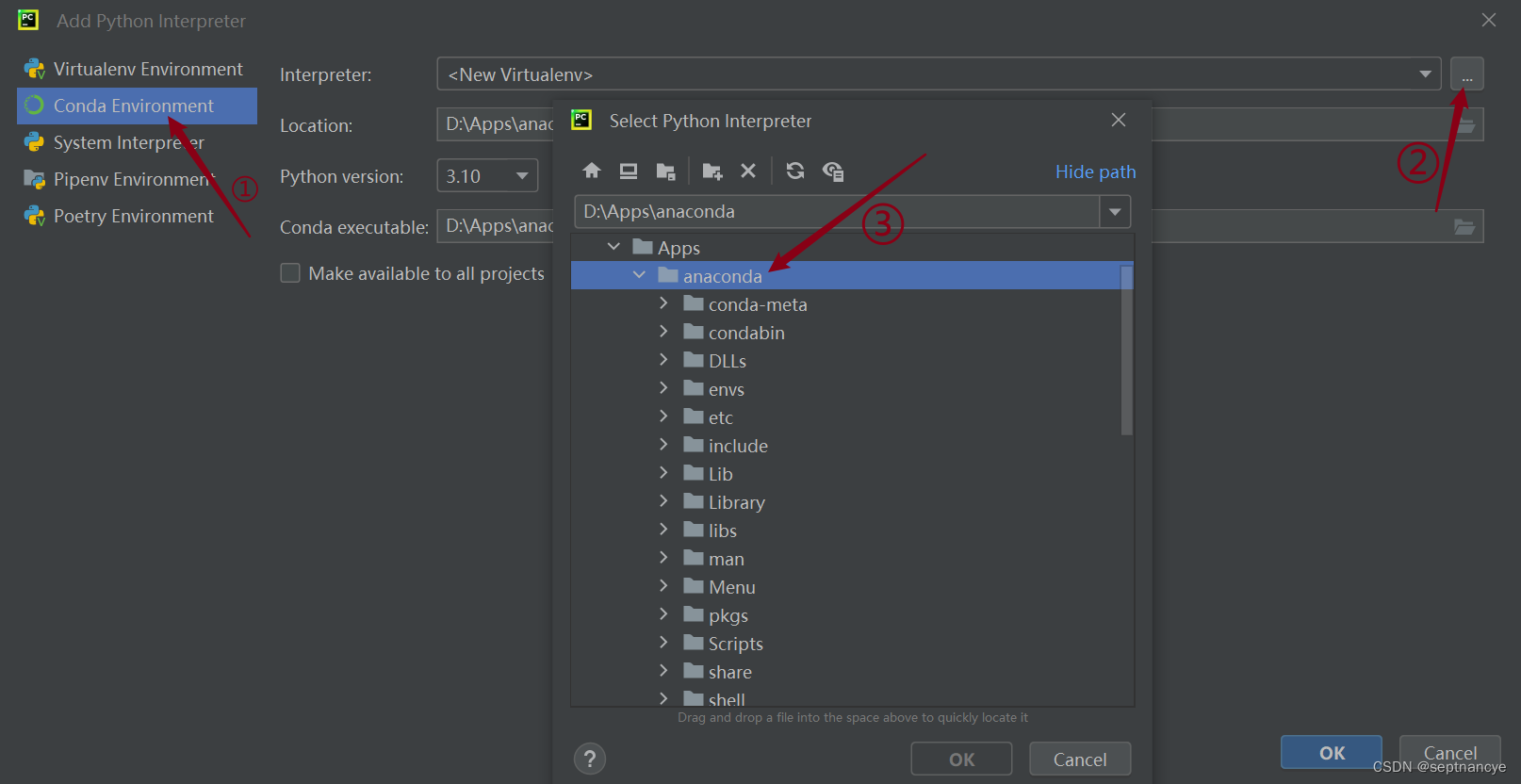Image resolution: width=1521 pixels, height=784 pixels.
Task: Expand the conda-meta folder
Action: pos(663,303)
